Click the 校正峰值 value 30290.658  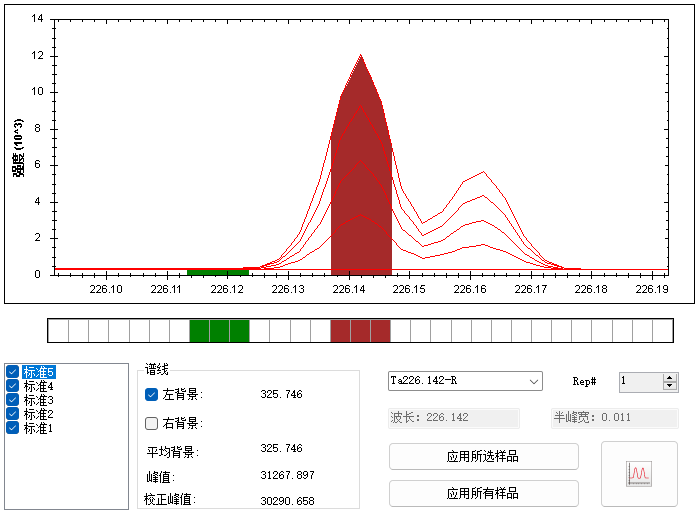[x=288, y=501]
